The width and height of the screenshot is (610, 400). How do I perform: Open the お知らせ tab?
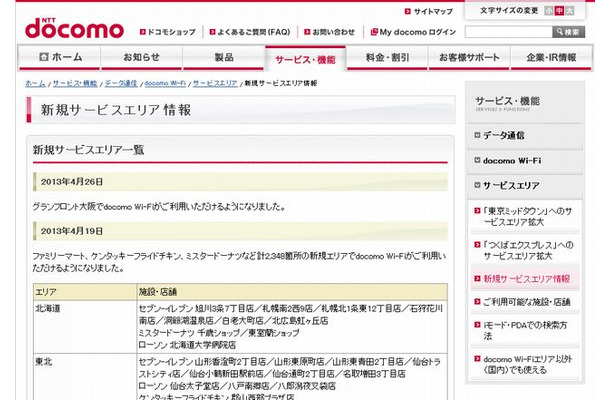141,57
